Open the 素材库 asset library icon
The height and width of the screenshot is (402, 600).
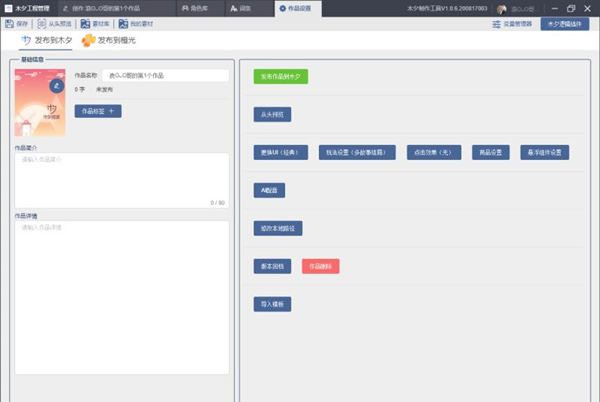pos(85,23)
